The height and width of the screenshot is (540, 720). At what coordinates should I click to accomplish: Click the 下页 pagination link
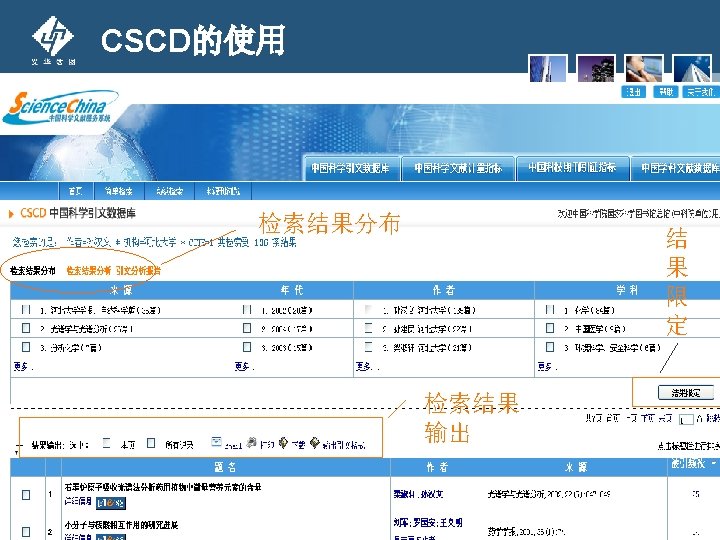647,418
